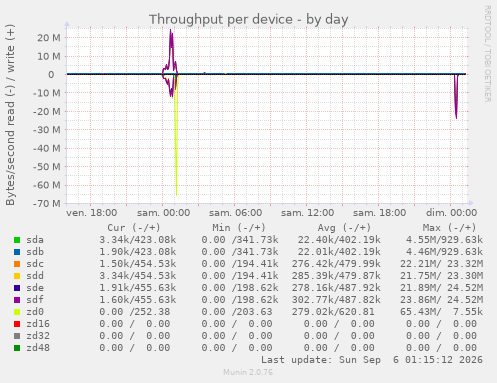Click sdb current value '1.90k/423.08k'

pos(138,252)
